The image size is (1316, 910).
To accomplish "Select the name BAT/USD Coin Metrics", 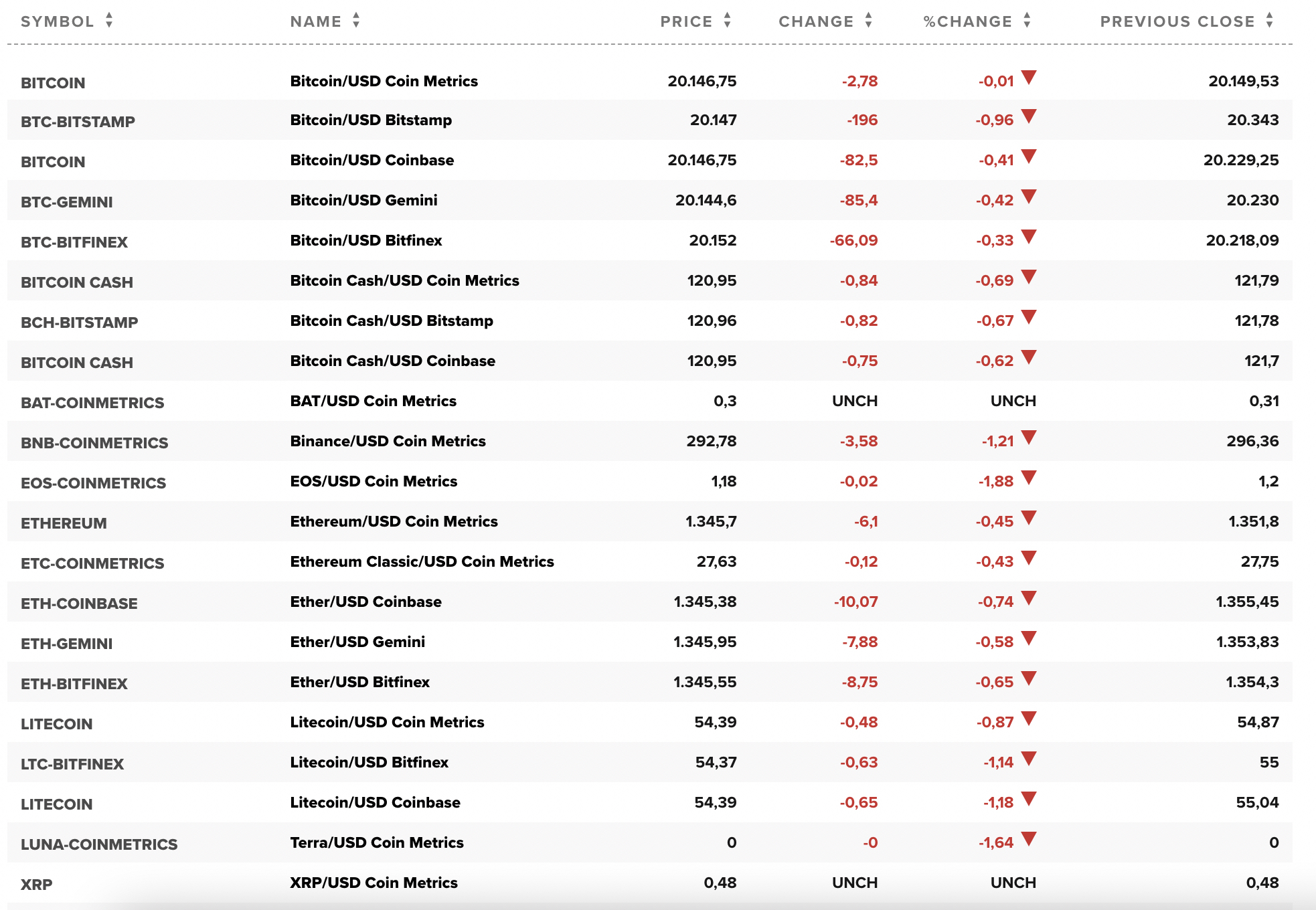I will pos(374,401).
